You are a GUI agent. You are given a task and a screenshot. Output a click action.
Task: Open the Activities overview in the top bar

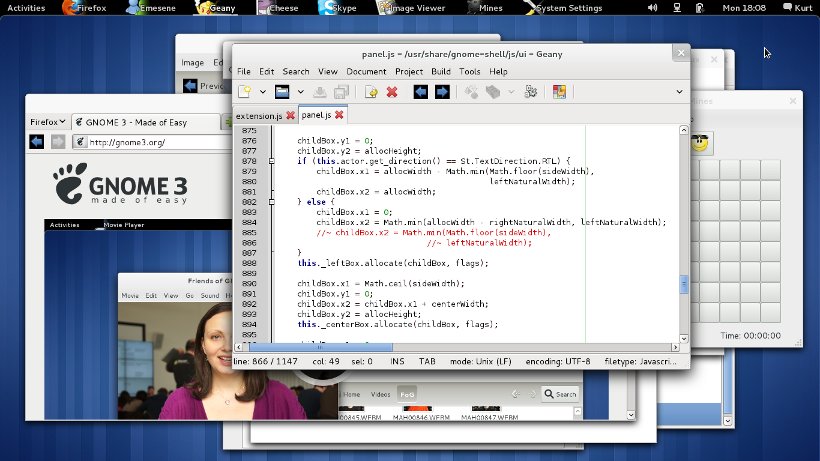26,8
